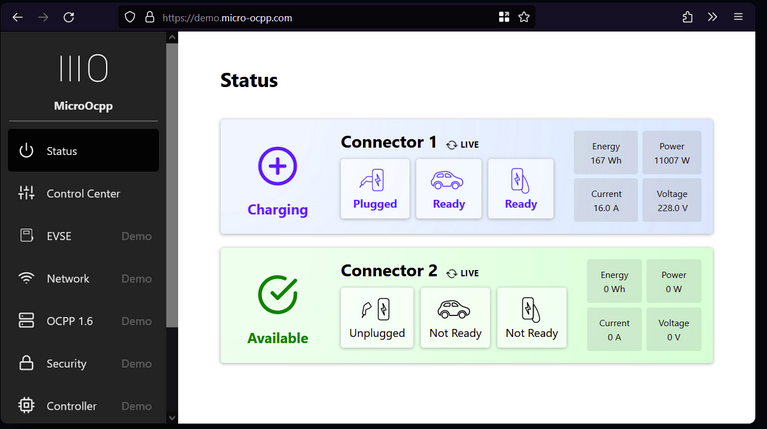Click the MicroOcpp logo in the sidebar
Viewport: 767px width, 429px height.
pyautogui.click(x=83, y=68)
